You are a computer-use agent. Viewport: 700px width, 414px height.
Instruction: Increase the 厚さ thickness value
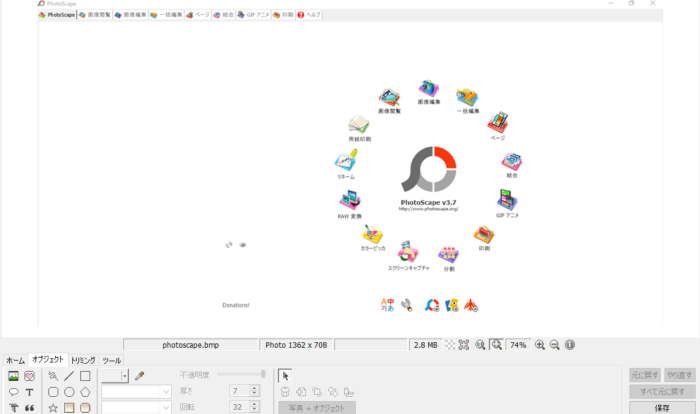coord(254,388)
